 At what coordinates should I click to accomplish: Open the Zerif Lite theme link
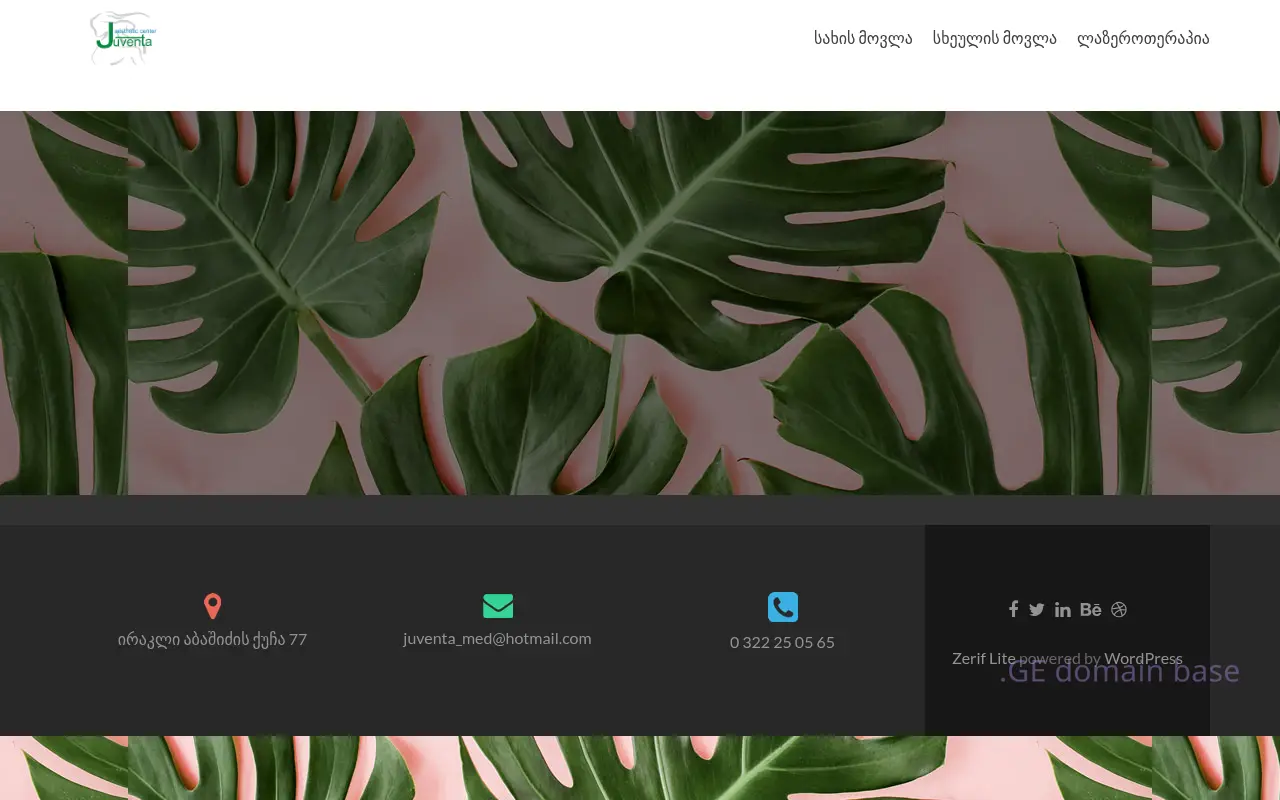983,658
